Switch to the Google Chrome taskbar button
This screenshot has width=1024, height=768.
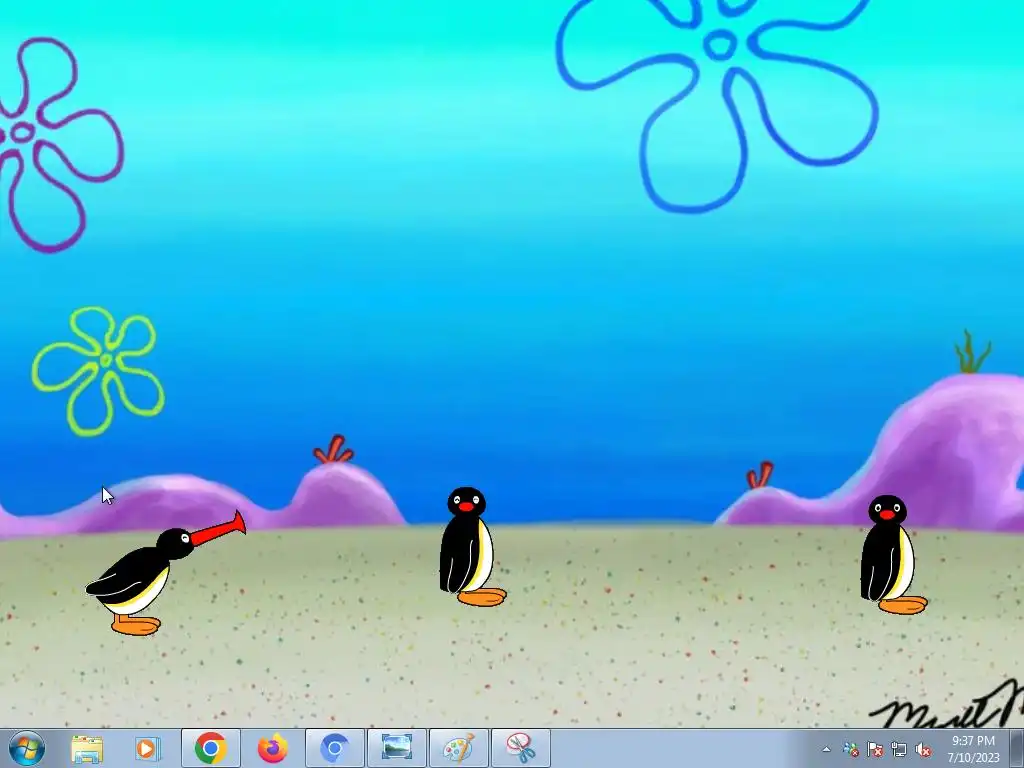(210, 748)
